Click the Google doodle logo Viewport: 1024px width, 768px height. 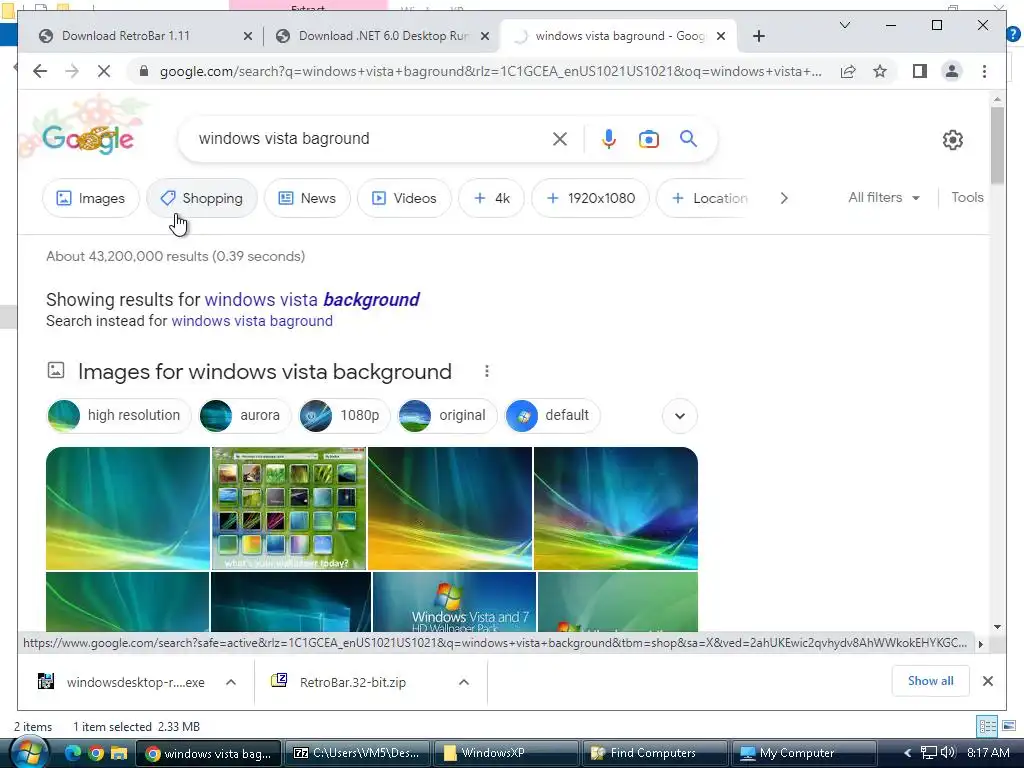click(88, 138)
